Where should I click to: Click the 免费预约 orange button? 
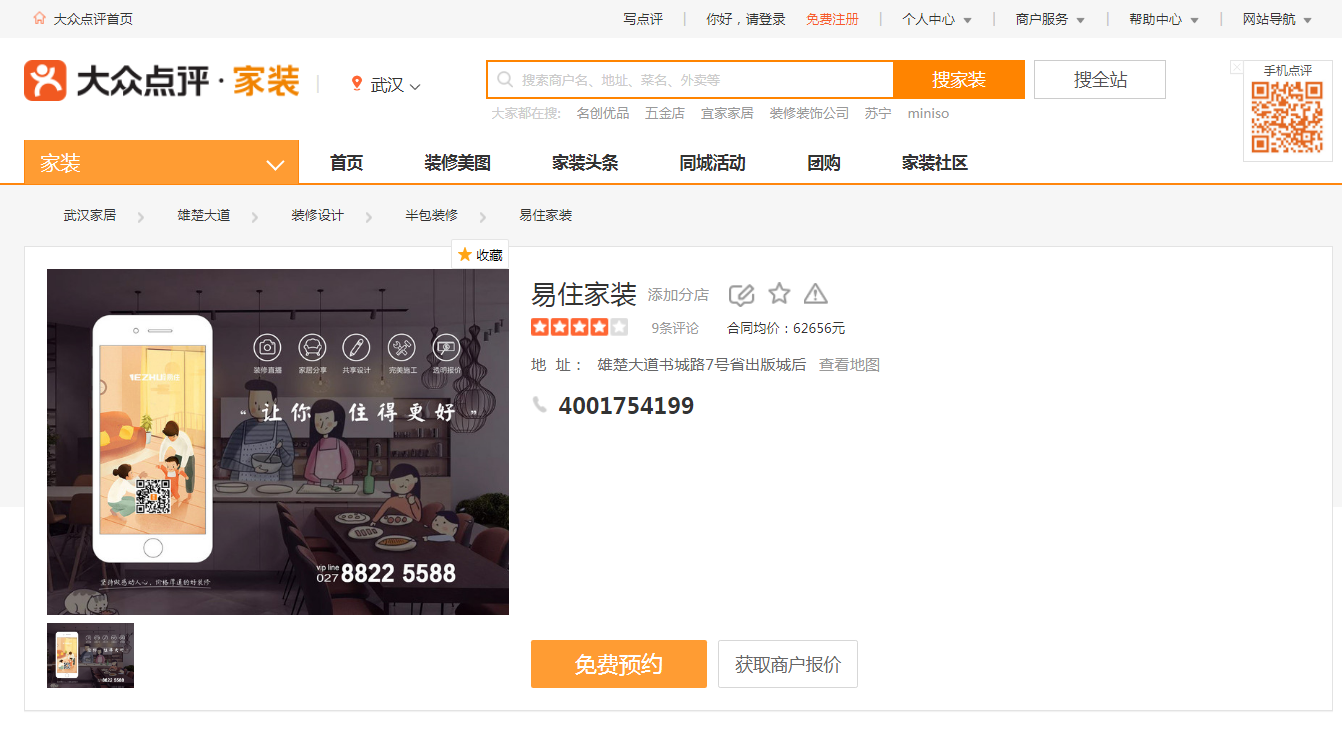point(619,664)
